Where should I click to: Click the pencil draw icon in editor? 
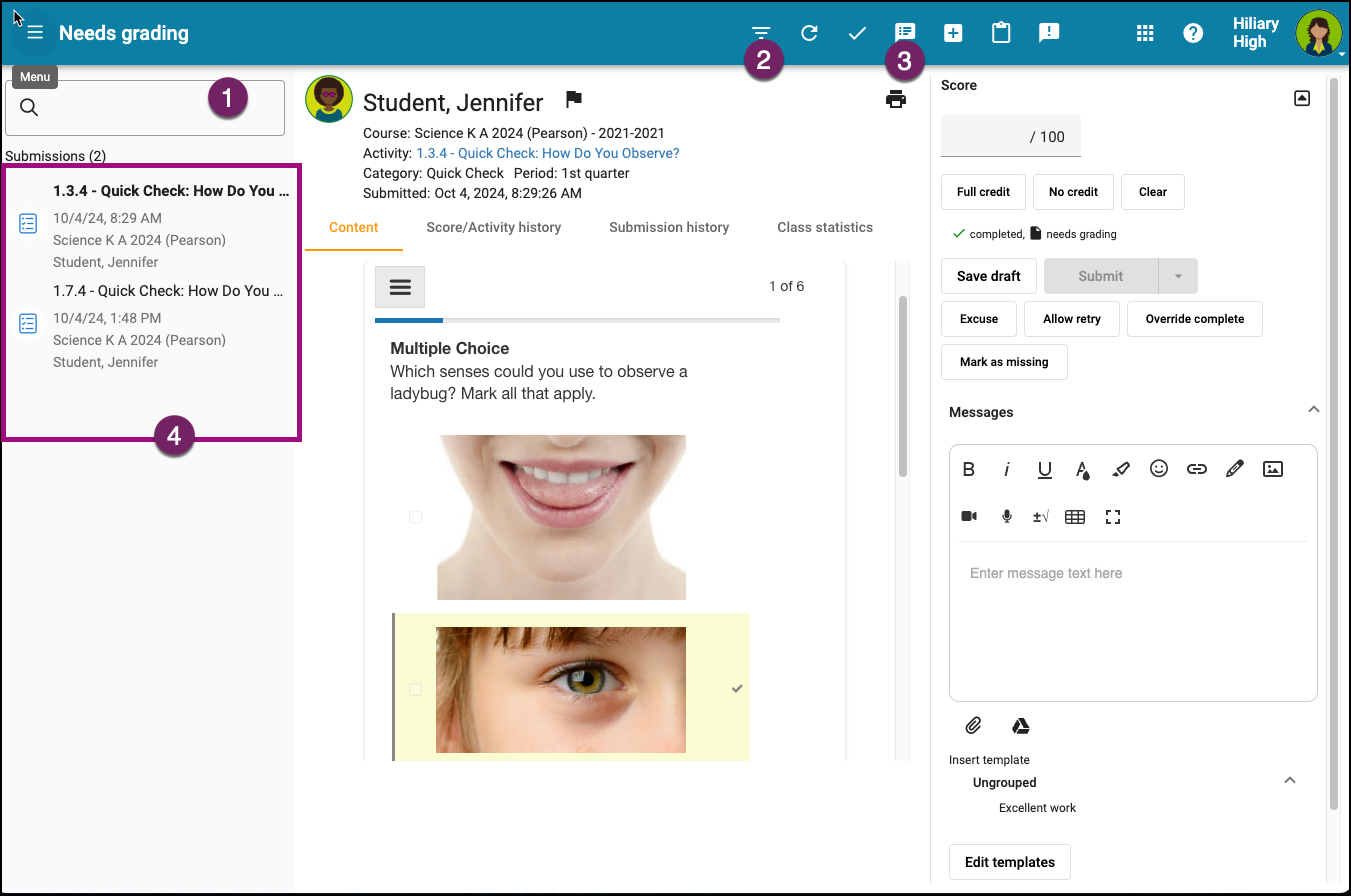(x=1235, y=468)
